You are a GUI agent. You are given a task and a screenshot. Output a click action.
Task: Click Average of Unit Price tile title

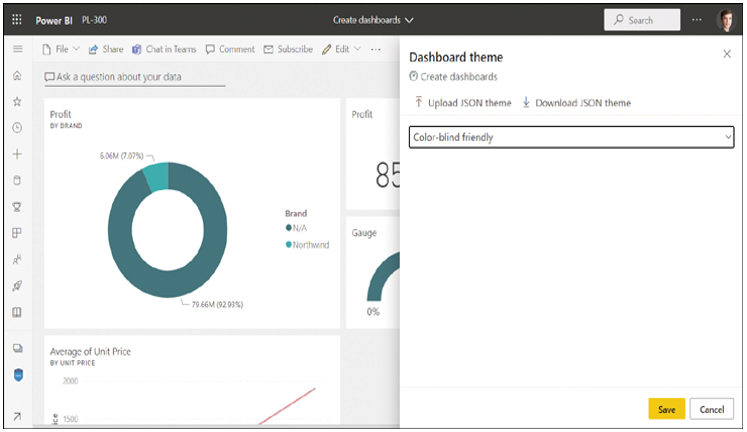click(x=90, y=352)
